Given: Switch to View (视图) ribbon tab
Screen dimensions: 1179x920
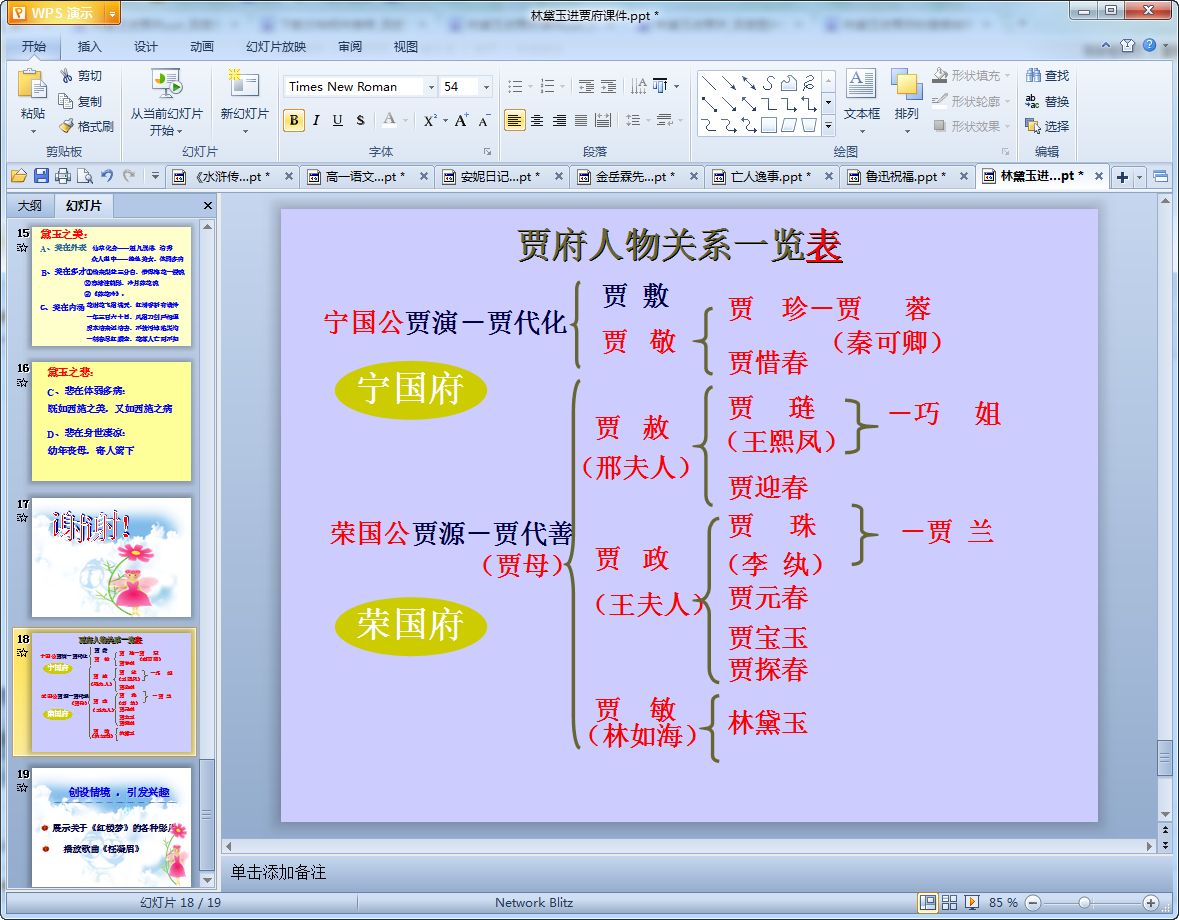Looking at the screenshot, I should click(x=405, y=47).
